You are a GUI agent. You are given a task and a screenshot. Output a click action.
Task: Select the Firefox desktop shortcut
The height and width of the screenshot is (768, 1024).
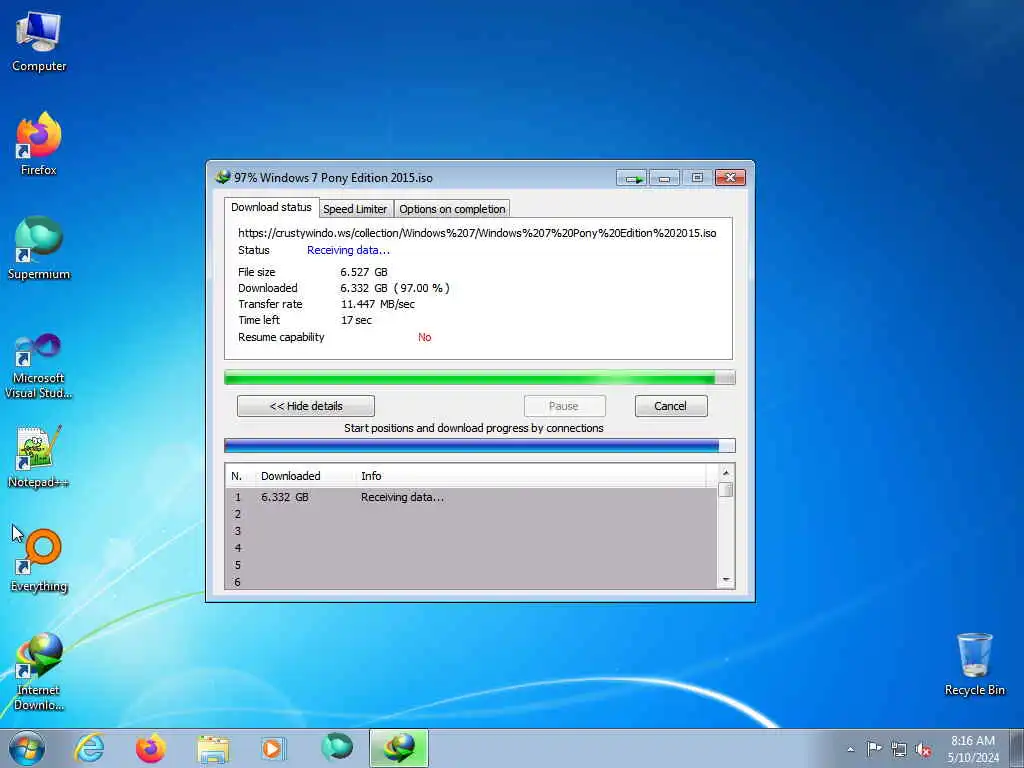pyautogui.click(x=39, y=144)
